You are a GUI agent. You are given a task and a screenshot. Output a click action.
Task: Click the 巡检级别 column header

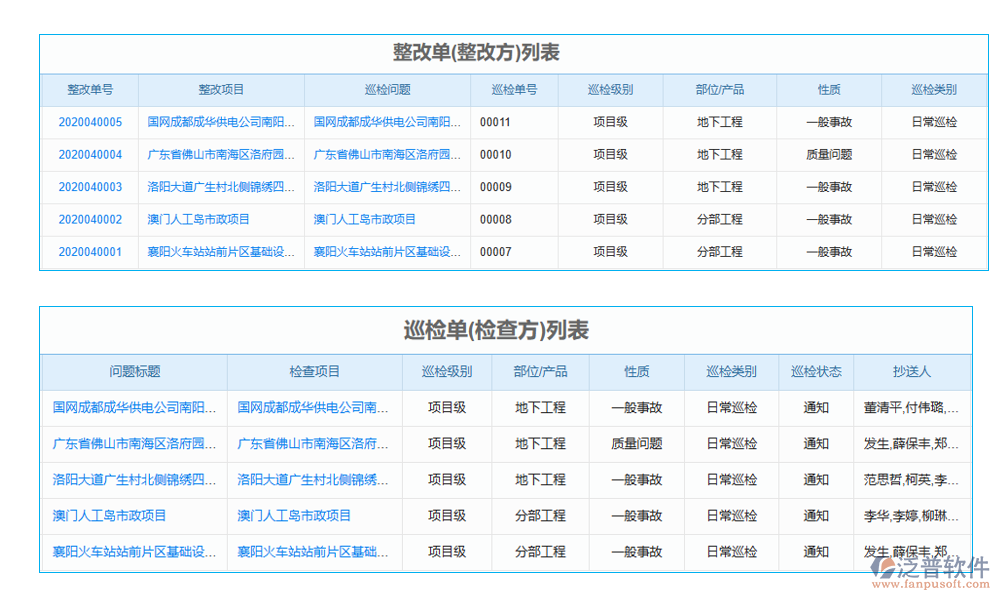click(611, 90)
